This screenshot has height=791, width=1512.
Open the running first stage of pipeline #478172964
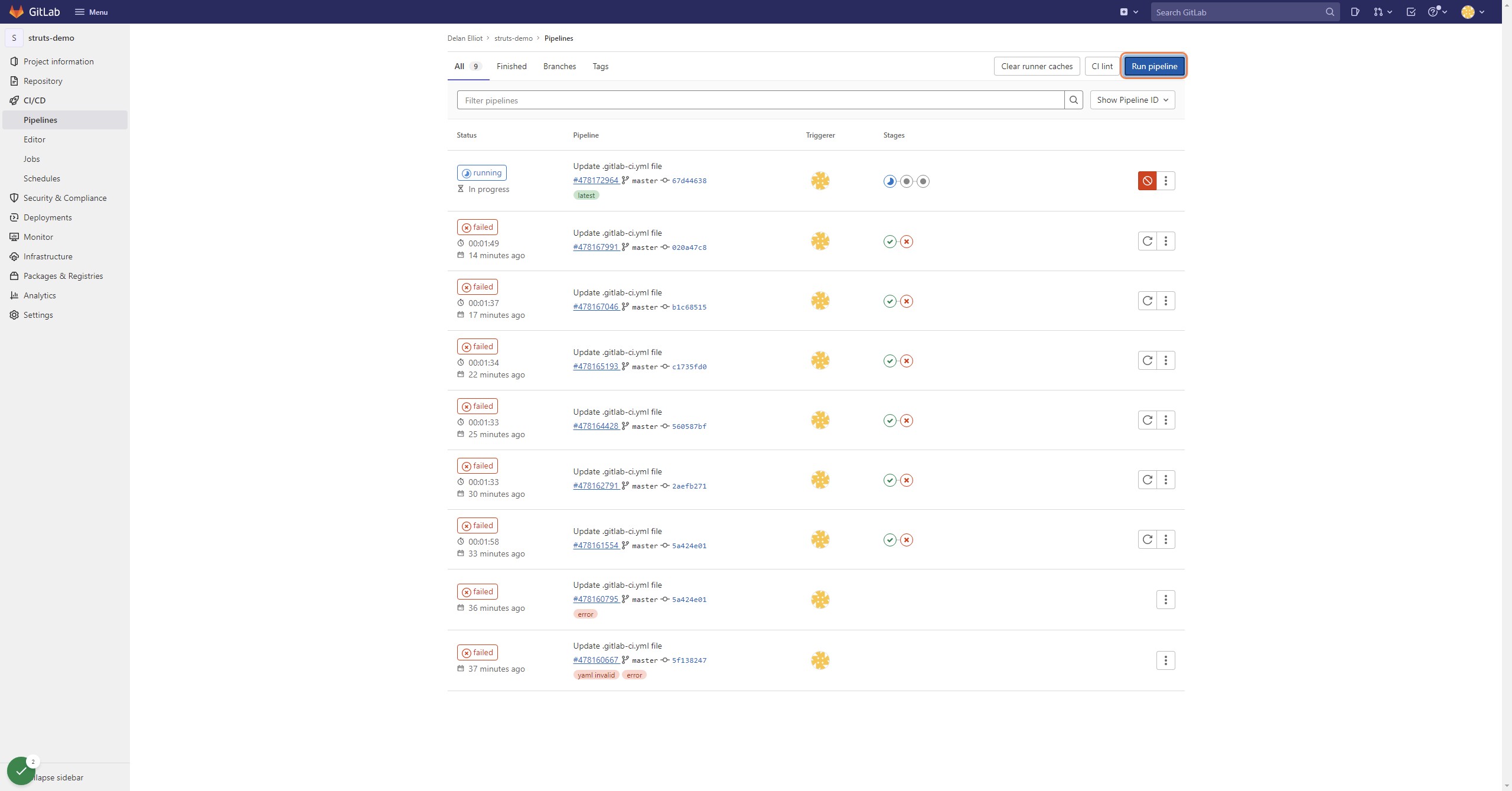(x=889, y=181)
